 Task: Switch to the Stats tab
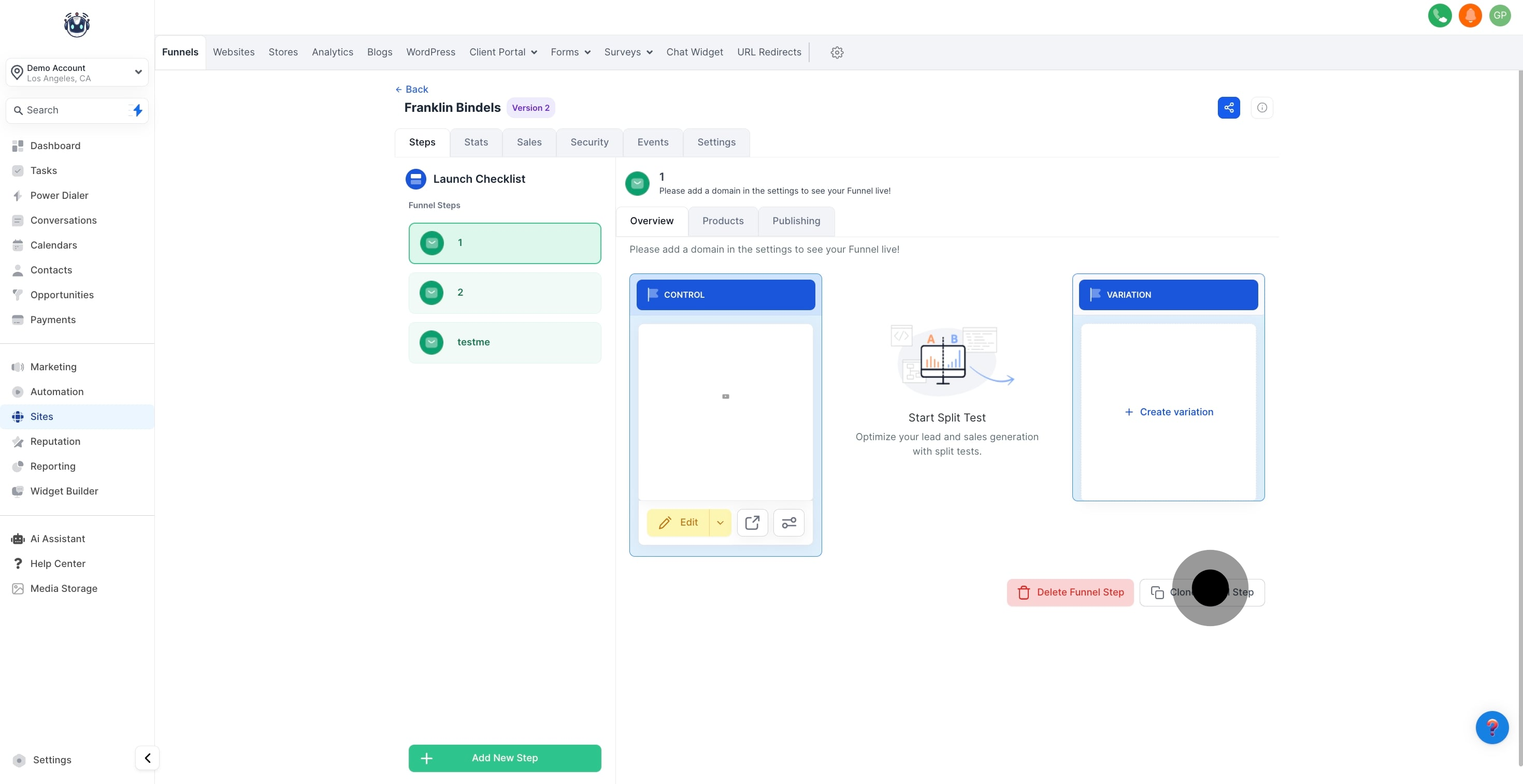[x=476, y=142]
